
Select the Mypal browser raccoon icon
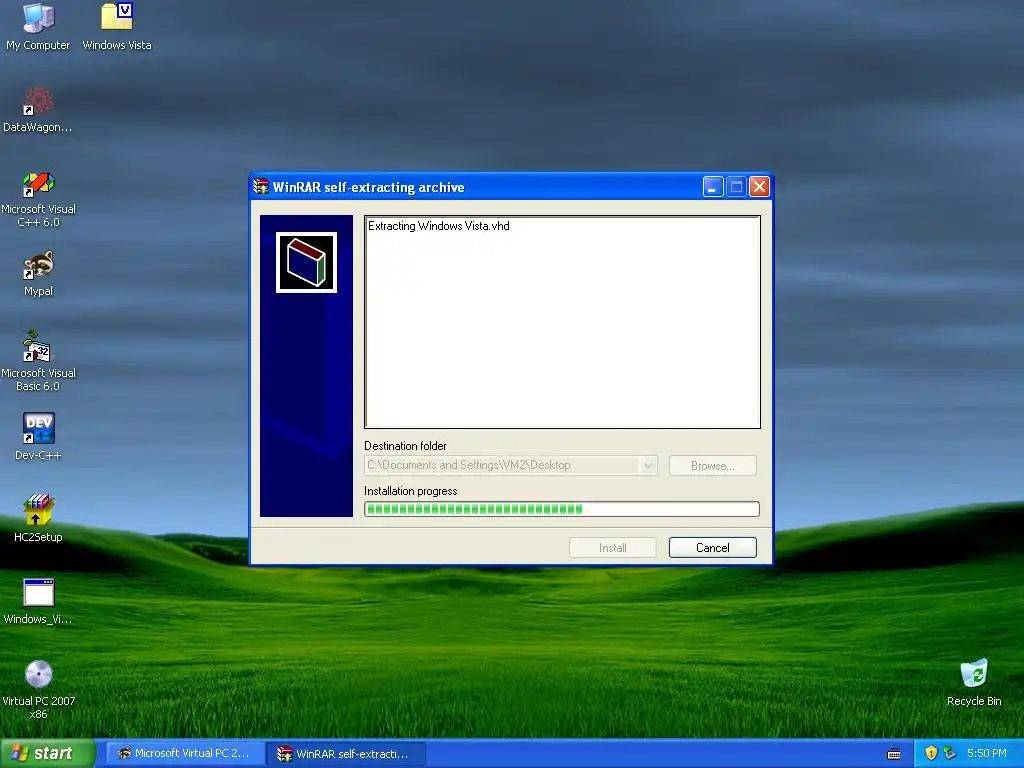coord(38,265)
